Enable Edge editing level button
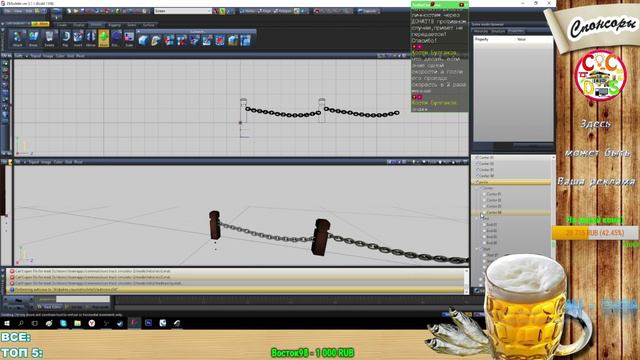Viewport: 640px width, 360px height. pyautogui.click(x=265, y=11)
